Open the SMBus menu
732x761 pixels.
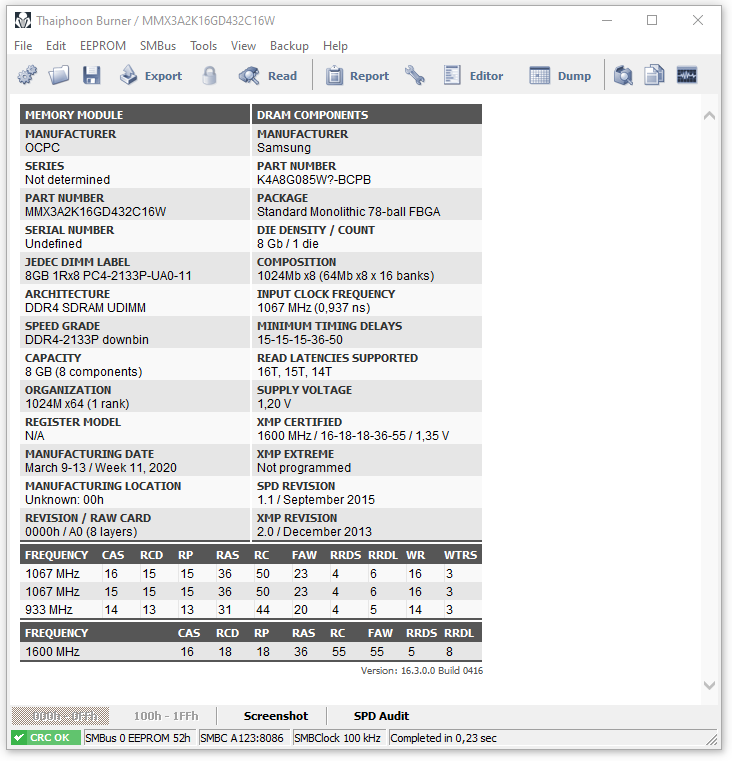(158, 46)
